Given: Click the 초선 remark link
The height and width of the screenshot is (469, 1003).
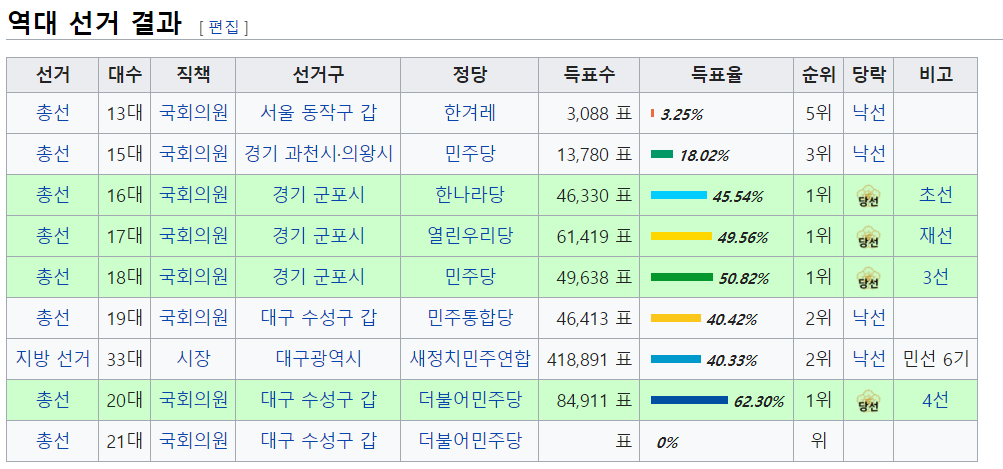Looking at the screenshot, I should (935, 195).
